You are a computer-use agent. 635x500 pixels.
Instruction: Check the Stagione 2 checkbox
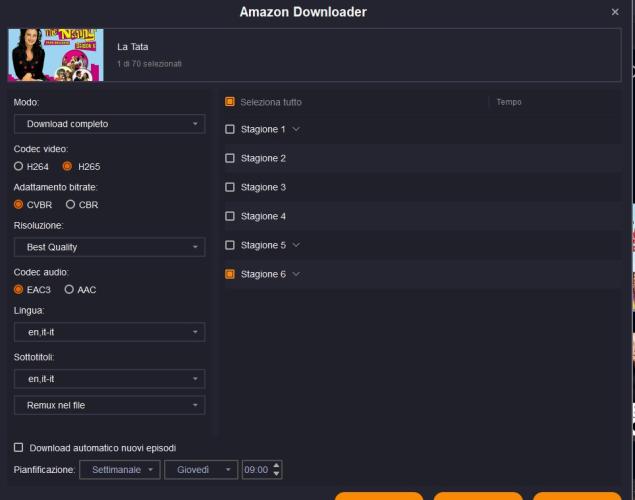click(x=230, y=158)
